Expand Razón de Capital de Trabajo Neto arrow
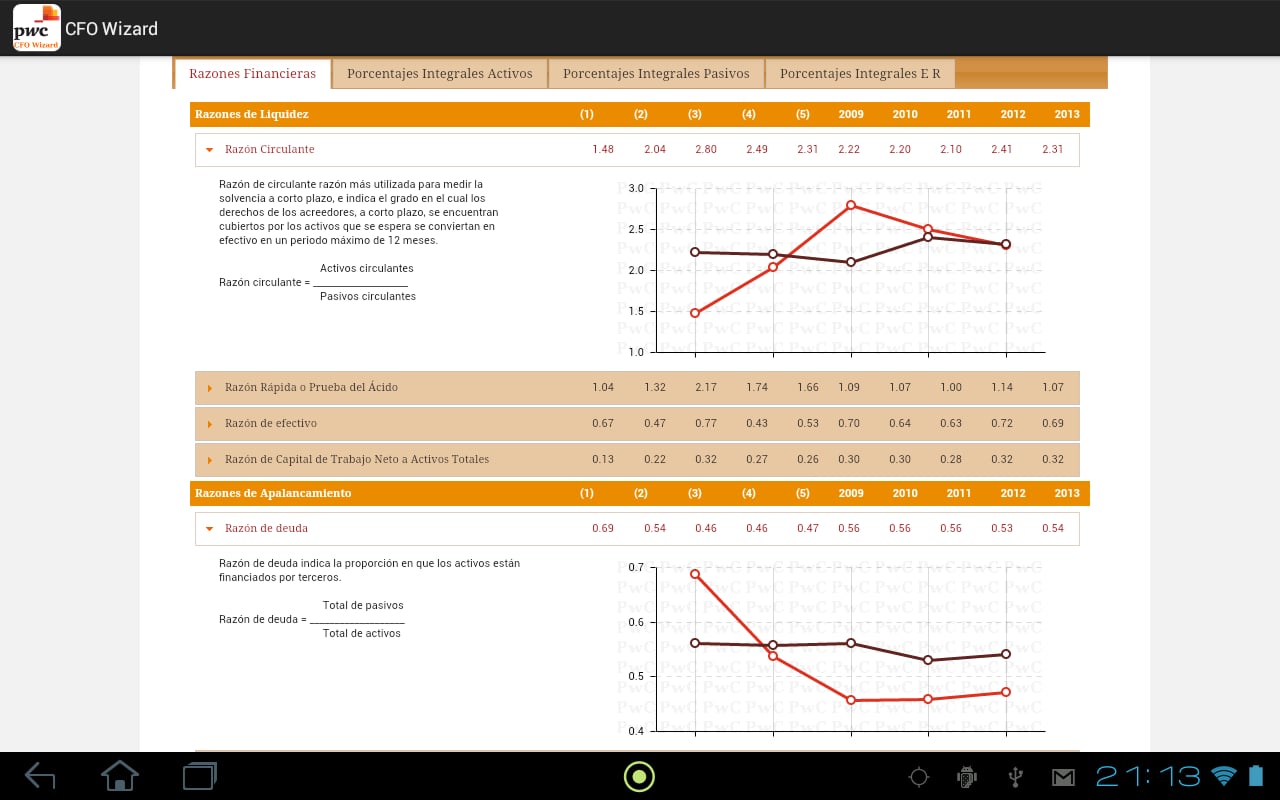The height and width of the screenshot is (800, 1280). click(209, 460)
